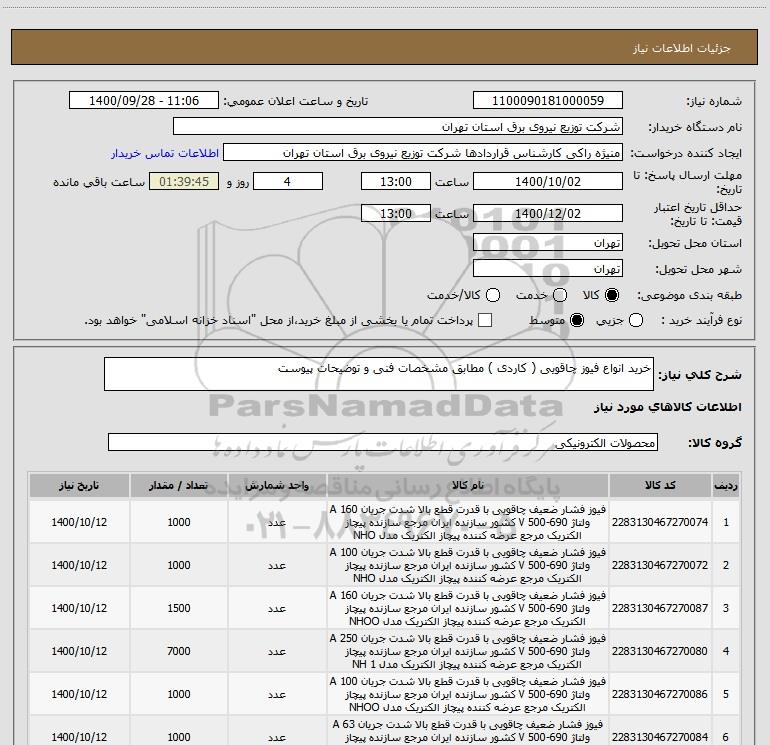770x745 pixels.
Task: Click the response deadline time 13:00 field
Action: coord(396,182)
